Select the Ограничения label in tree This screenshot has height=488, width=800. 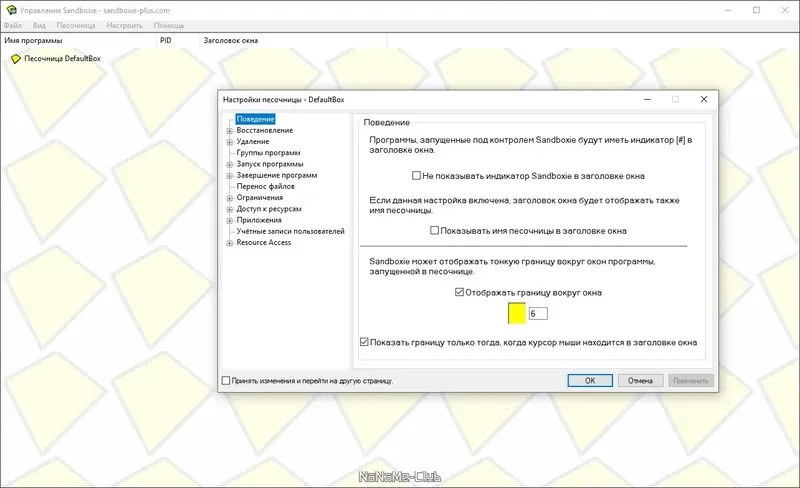point(260,198)
